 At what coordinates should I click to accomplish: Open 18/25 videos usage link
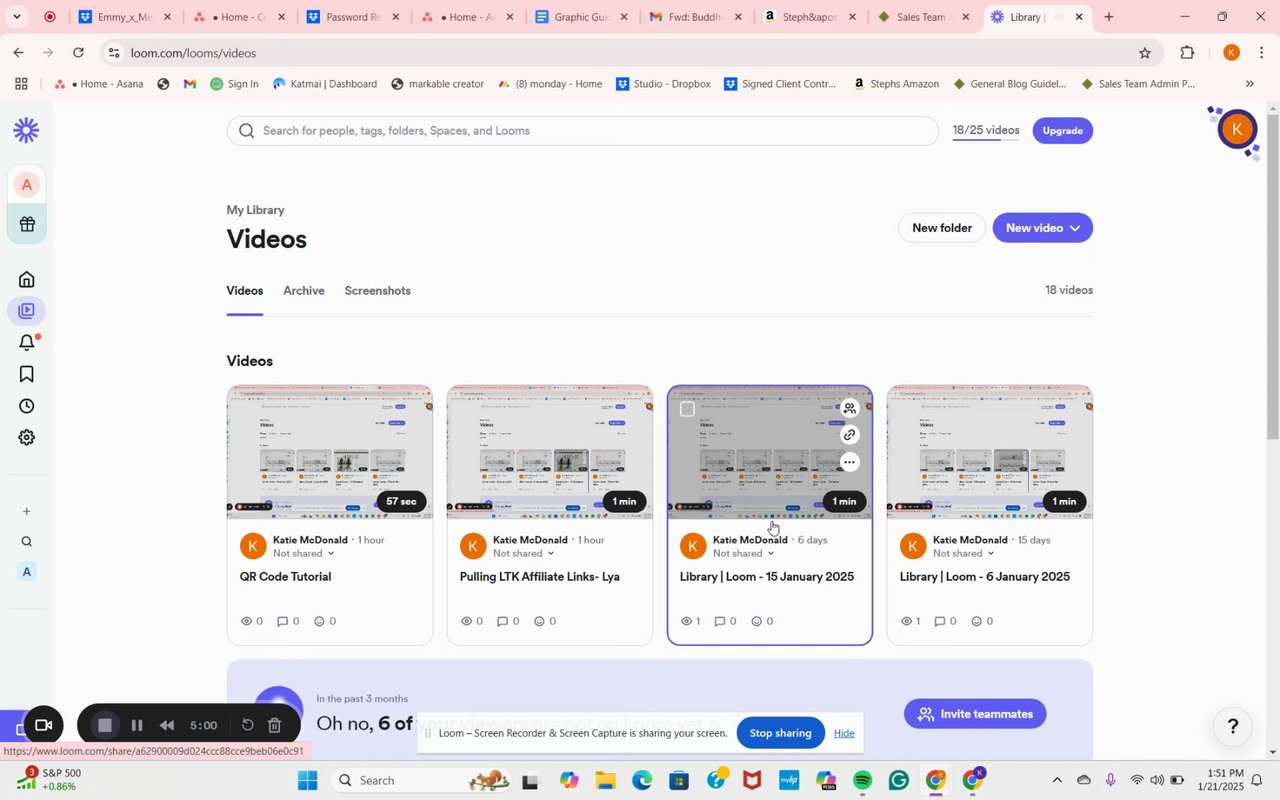[x=986, y=131]
